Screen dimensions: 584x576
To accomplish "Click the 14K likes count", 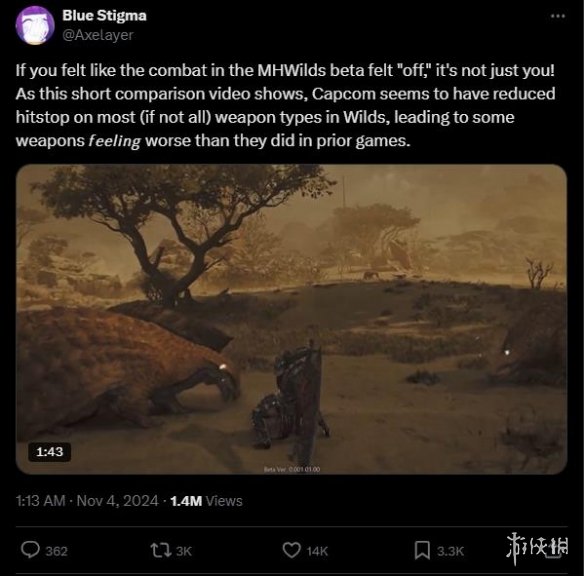I will click(317, 551).
